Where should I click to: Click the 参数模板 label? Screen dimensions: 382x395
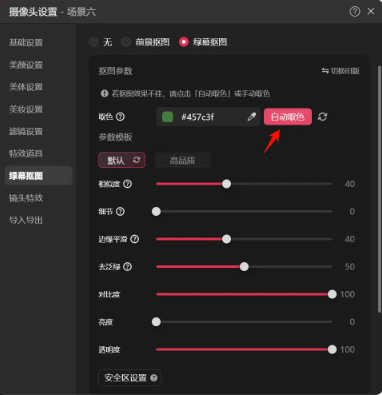[115, 137]
